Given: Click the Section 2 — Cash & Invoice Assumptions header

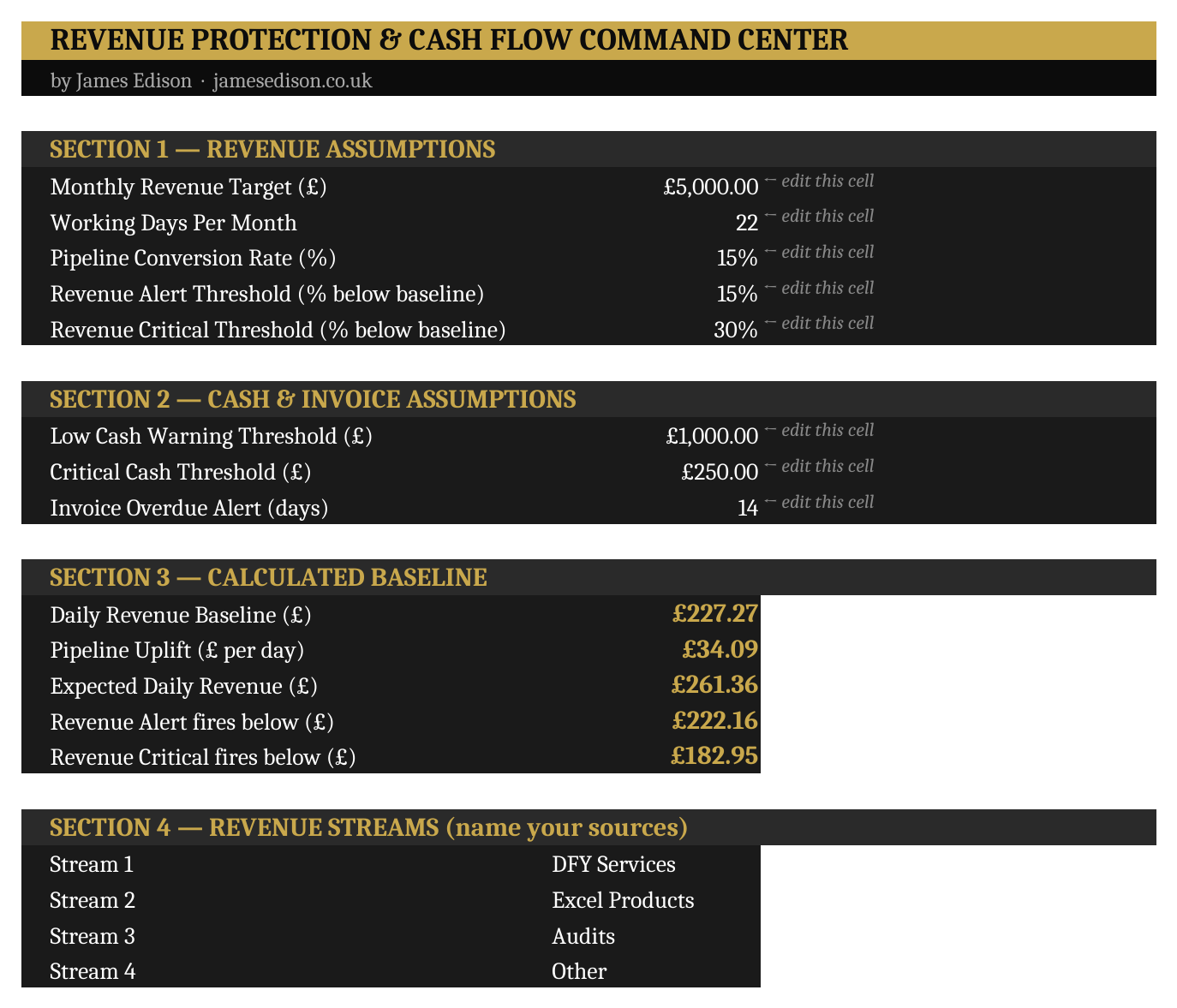Looking at the screenshot, I should coord(313,399).
